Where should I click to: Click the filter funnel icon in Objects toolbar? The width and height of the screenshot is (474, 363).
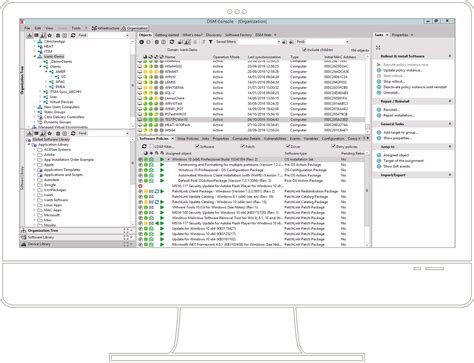tap(211, 42)
